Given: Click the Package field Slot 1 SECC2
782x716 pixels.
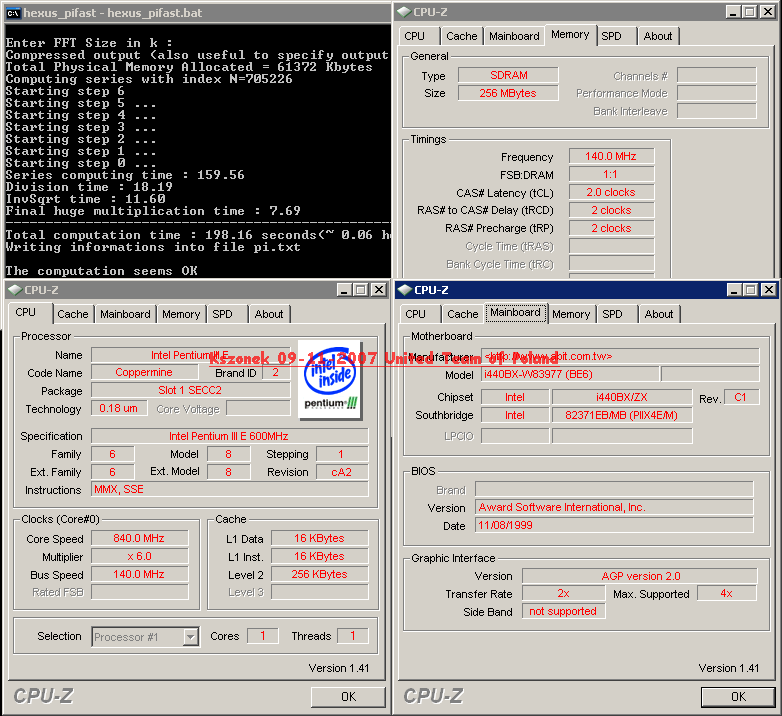Looking at the screenshot, I should tap(191, 390).
